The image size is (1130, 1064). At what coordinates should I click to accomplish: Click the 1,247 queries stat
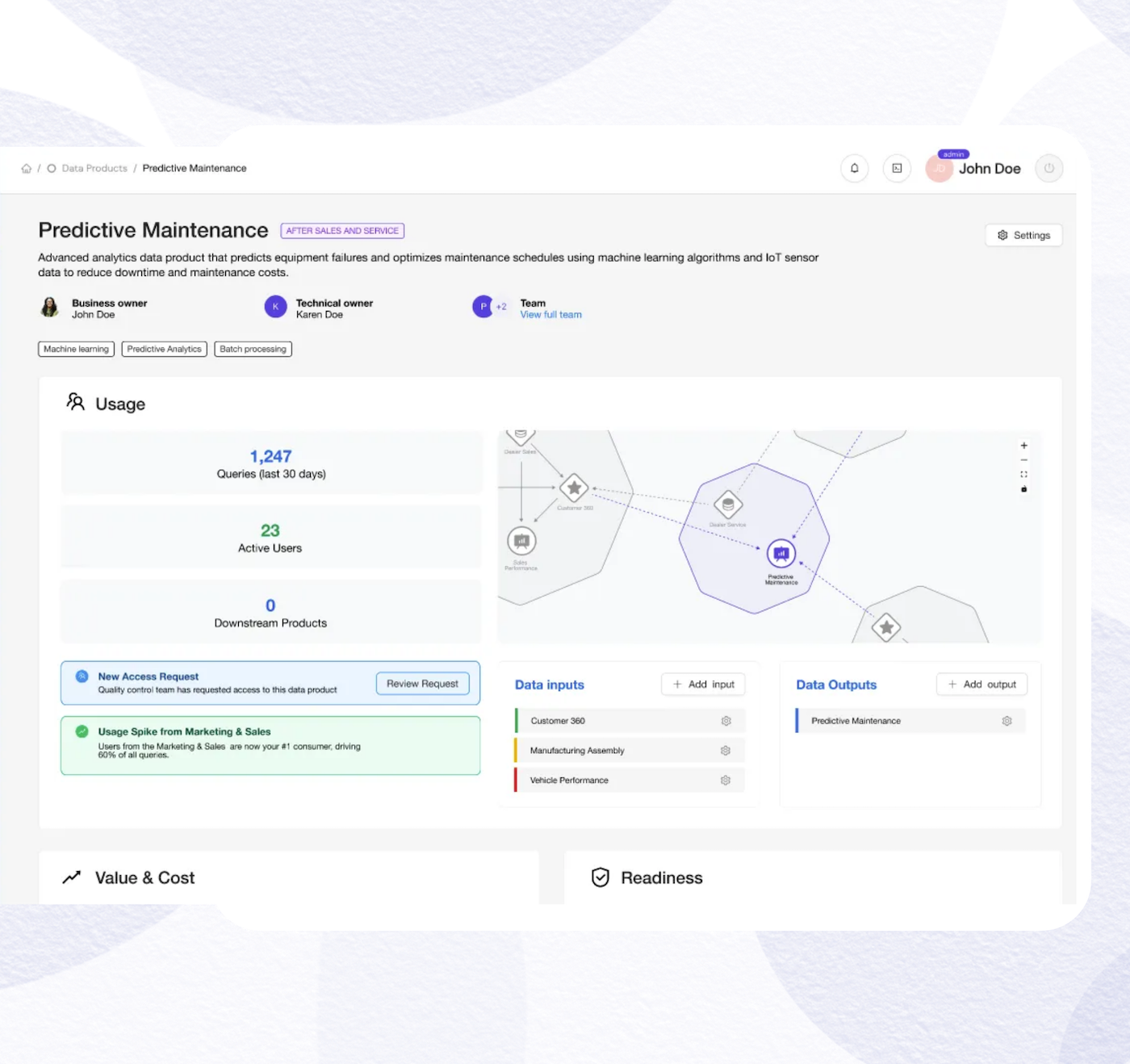[271, 463]
